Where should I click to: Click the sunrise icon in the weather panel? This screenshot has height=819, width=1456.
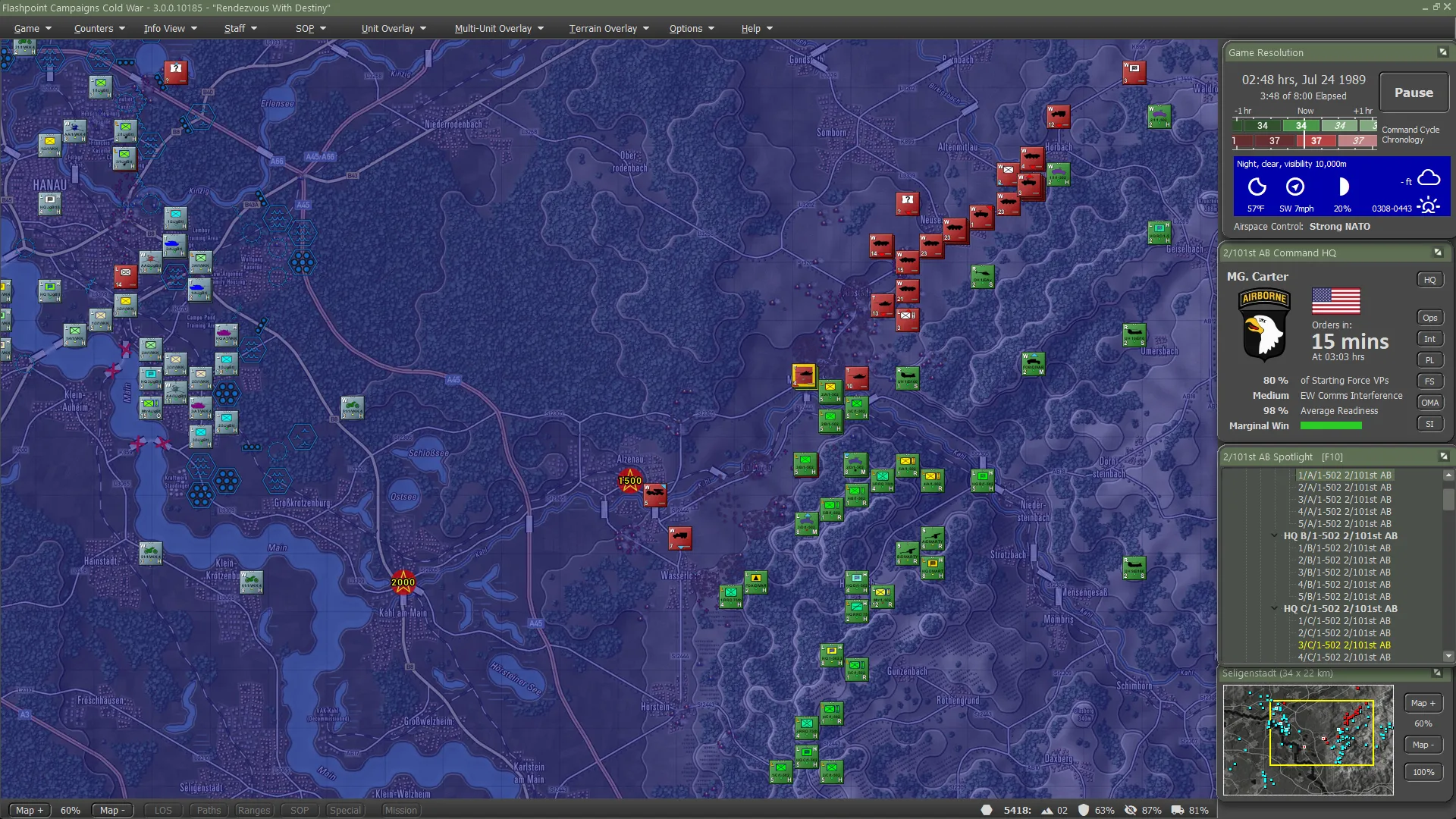pyautogui.click(x=1429, y=206)
